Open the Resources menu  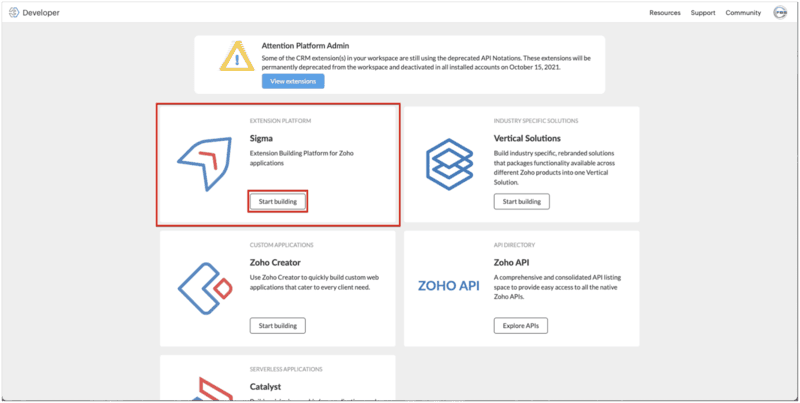coord(664,13)
